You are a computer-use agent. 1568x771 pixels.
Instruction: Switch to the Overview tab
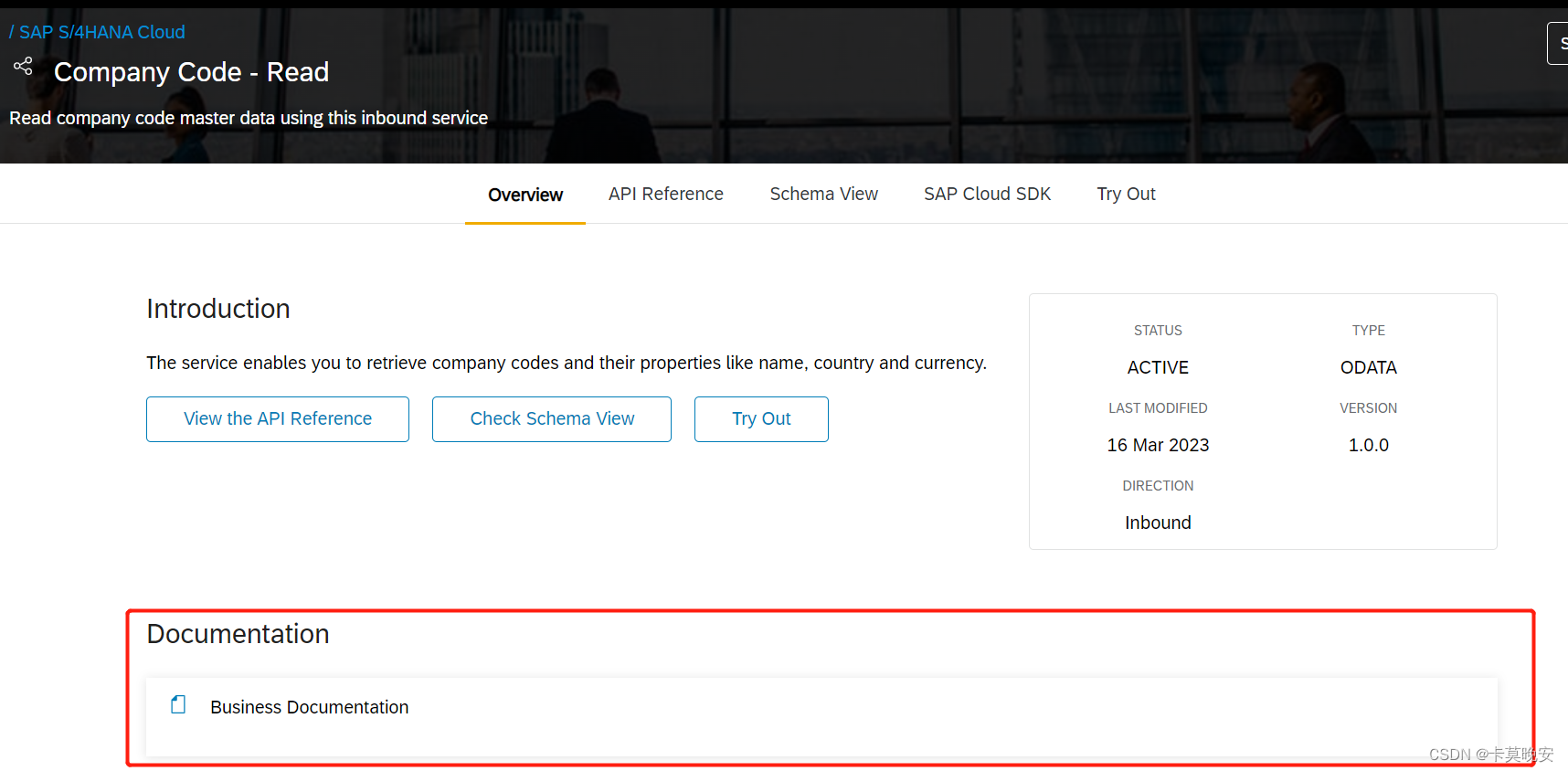[525, 195]
